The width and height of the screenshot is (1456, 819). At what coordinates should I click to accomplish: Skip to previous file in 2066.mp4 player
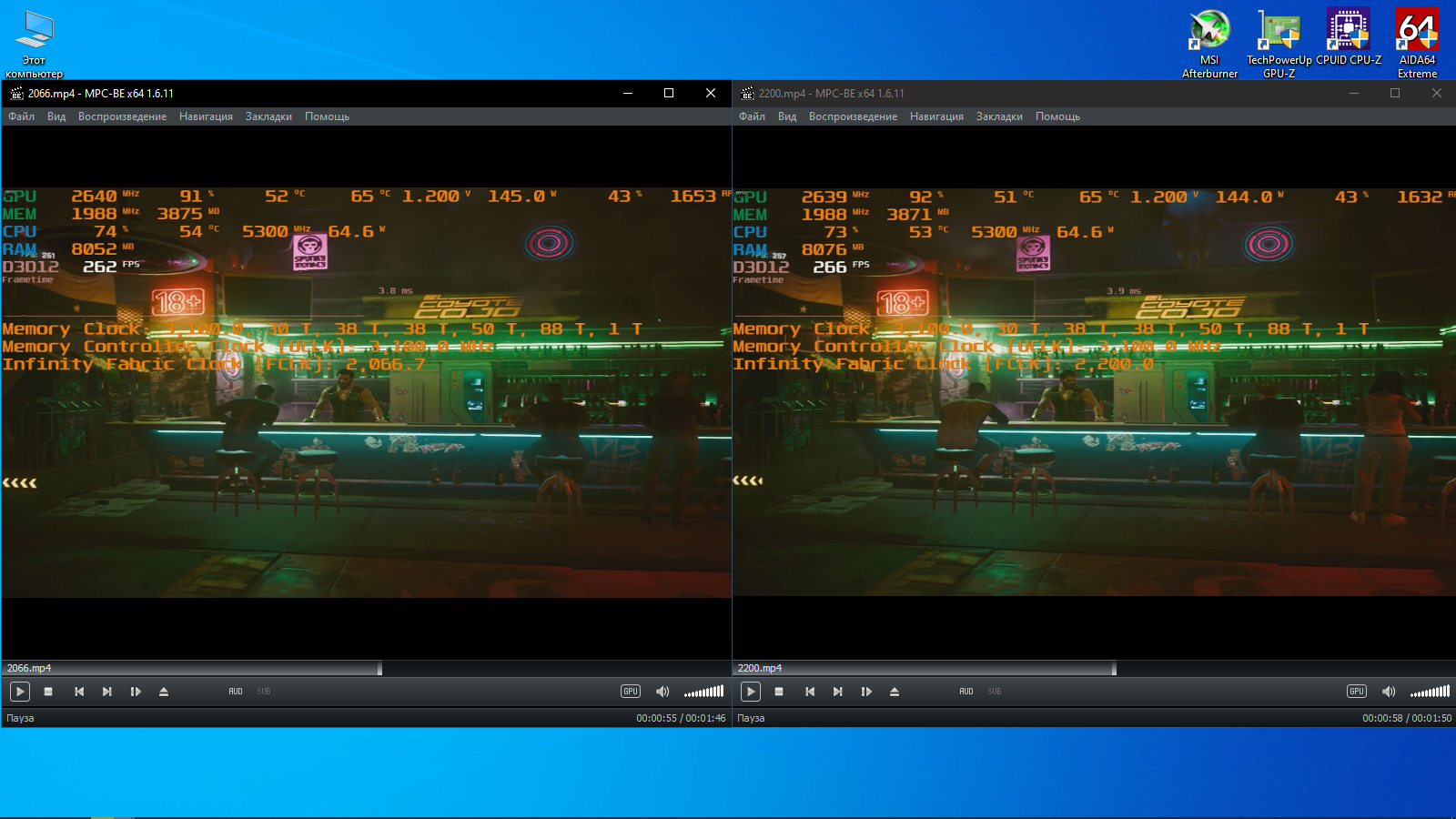(x=79, y=692)
